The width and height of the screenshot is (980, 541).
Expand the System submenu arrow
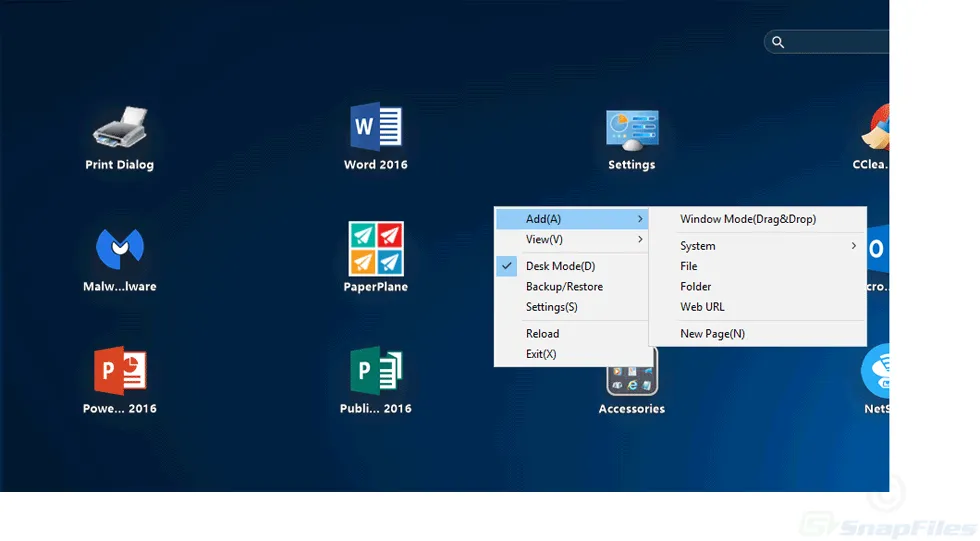pyautogui.click(x=854, y=246)
